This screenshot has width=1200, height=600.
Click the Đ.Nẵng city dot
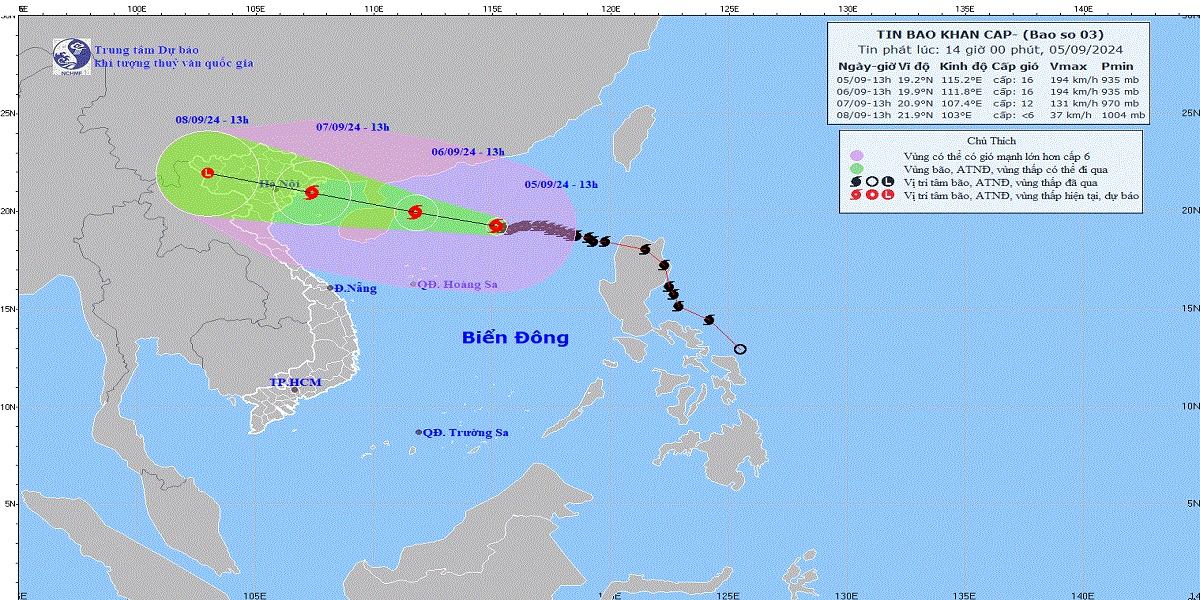tap(331, 288)
